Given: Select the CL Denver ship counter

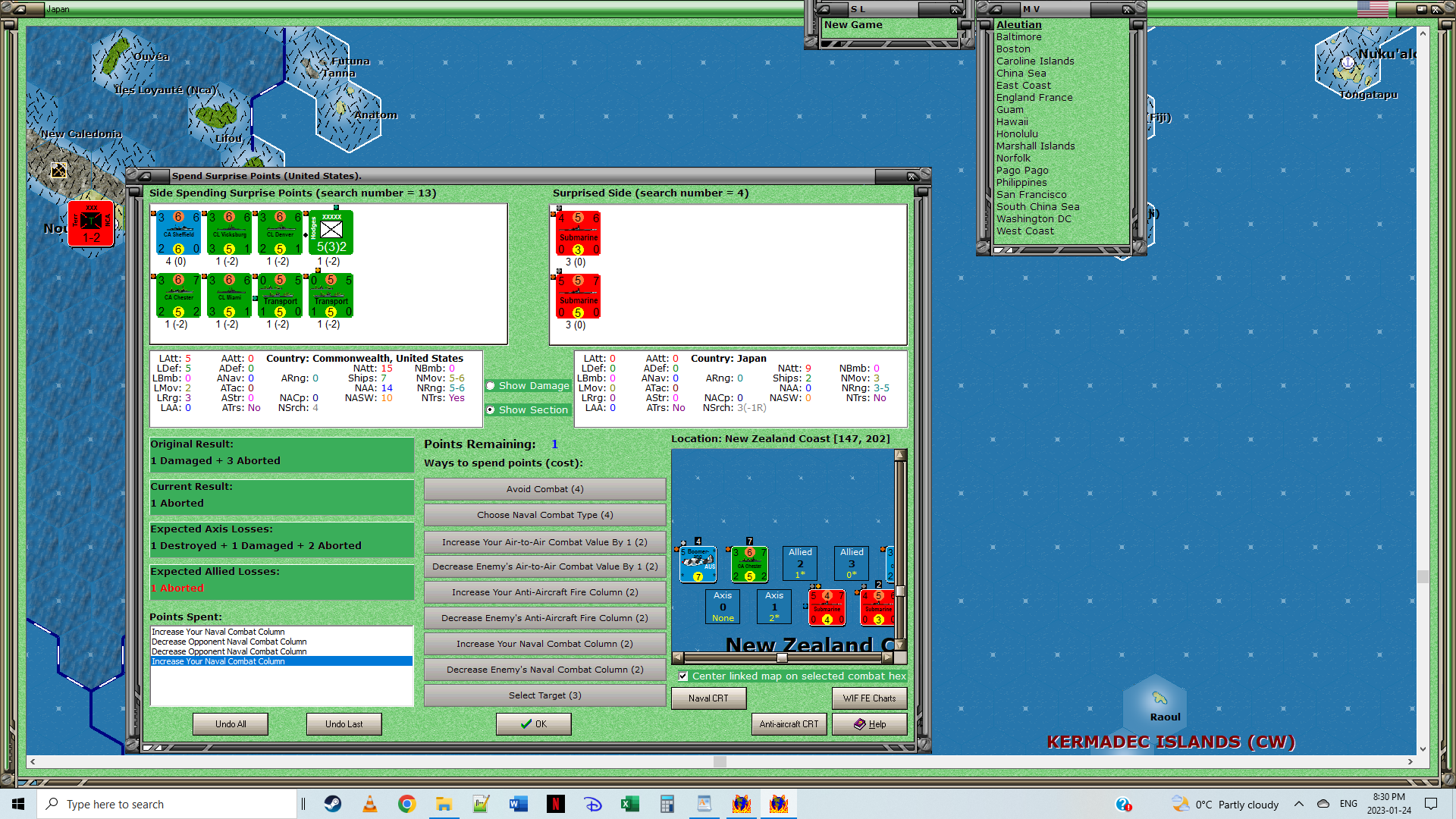Looking at the screenshot, I should point(280,233).
